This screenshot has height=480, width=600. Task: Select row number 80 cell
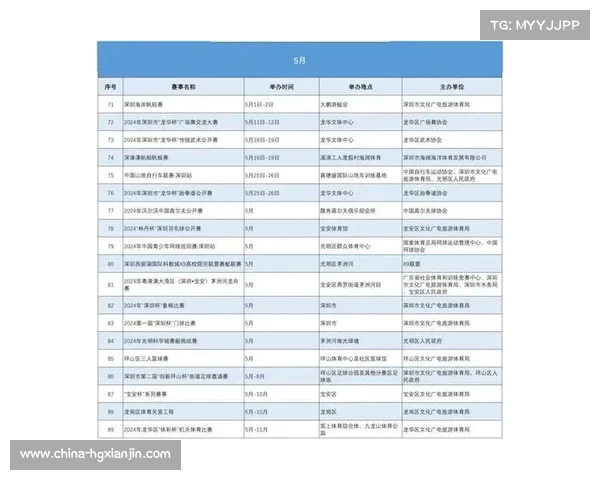[x=110, y=264]
